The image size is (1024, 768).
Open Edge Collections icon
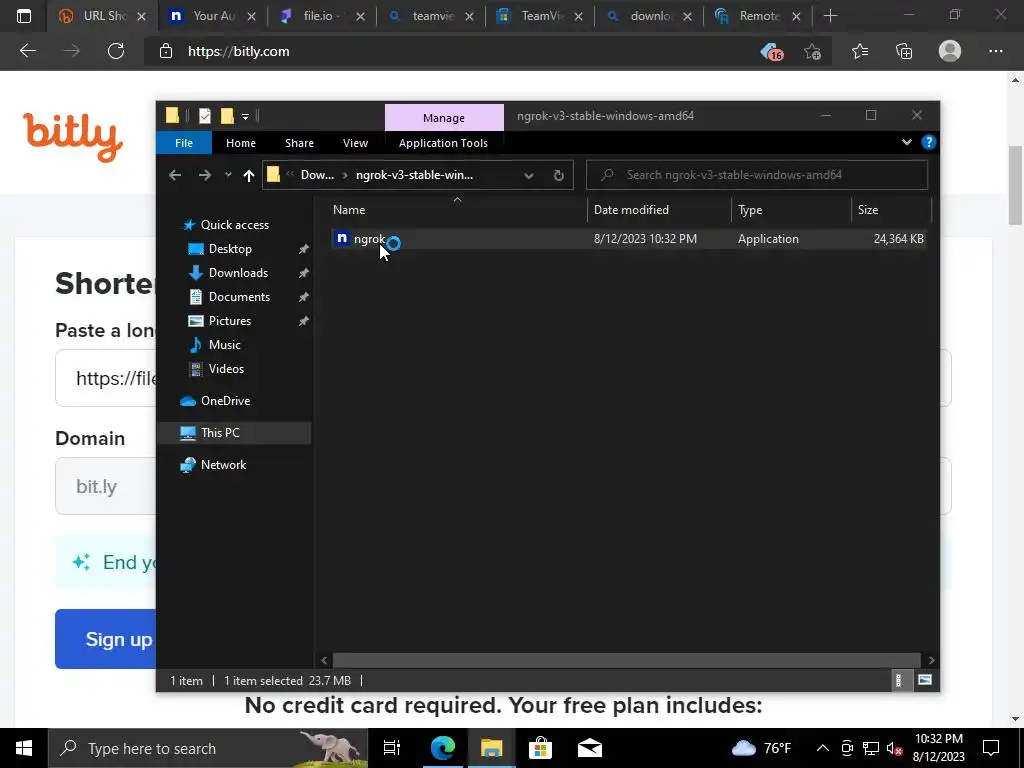[904, 51]
